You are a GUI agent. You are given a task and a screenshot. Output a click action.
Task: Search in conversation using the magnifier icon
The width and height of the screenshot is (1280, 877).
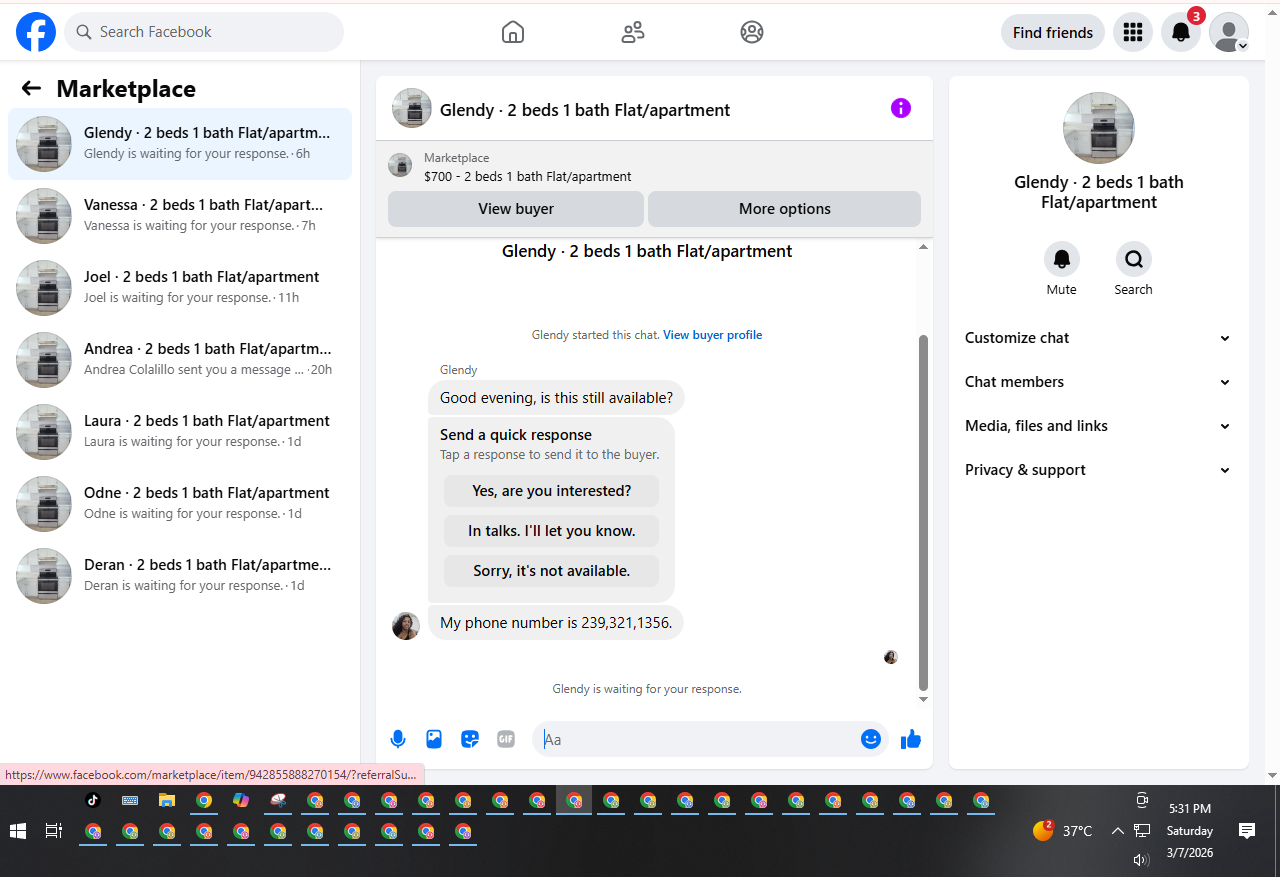coord(1134,259)
